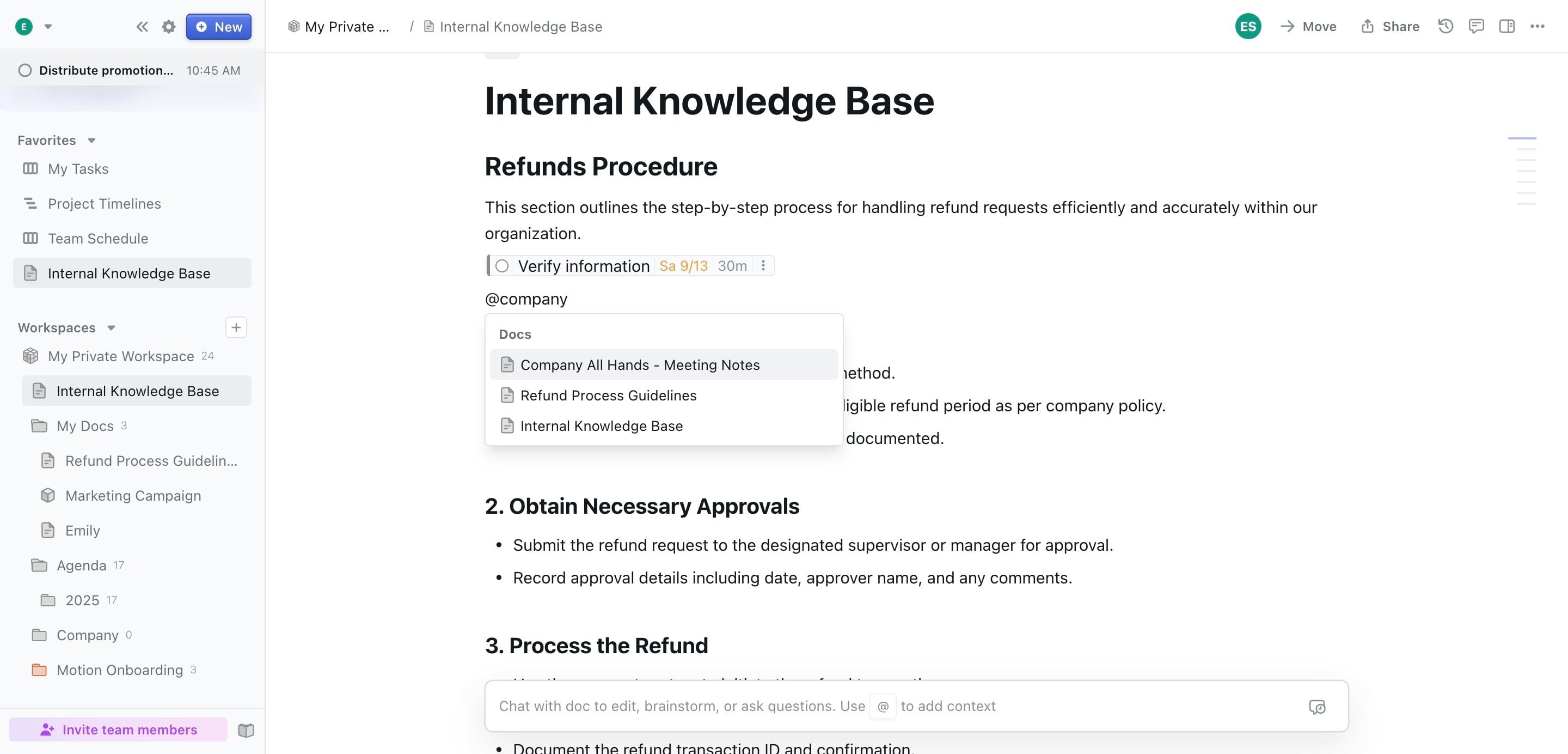Screen dimensions: 1568x754
Task: Click the document outline minimap
Action: 1522,171
